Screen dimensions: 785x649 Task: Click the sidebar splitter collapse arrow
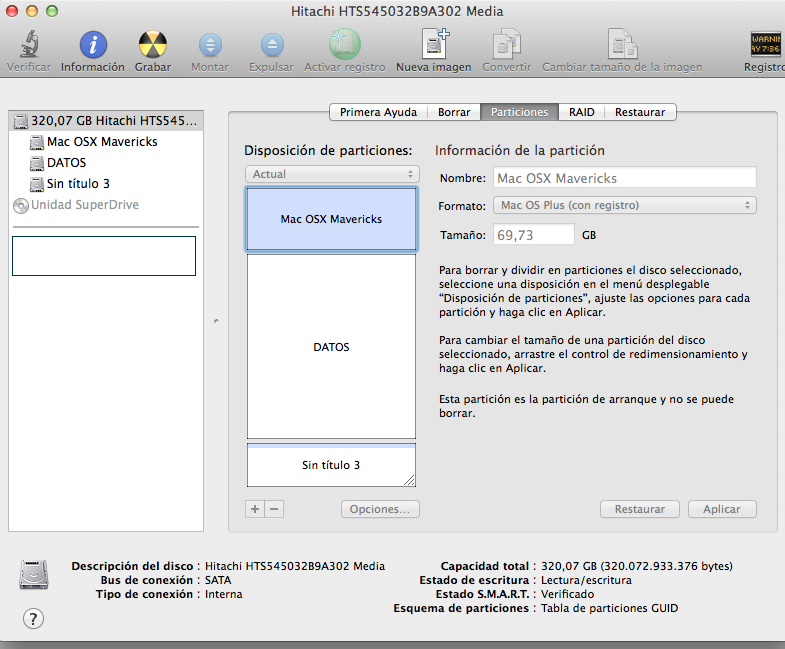pyautogui.click(x=216, y=321)
